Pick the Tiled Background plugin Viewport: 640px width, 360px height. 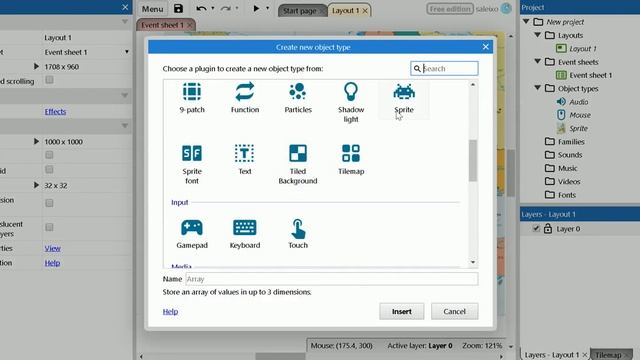pos(298,153)
